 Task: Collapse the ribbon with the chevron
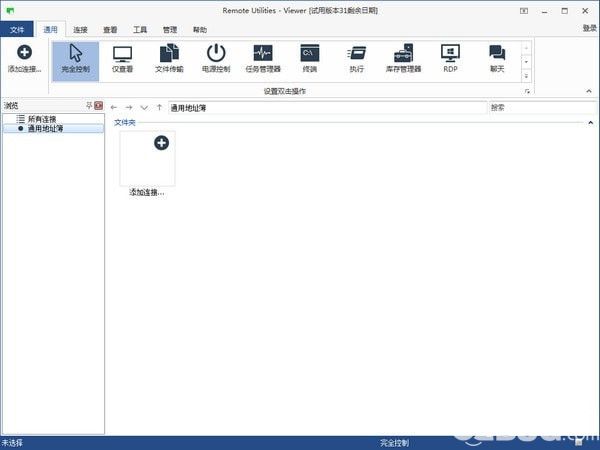[589, 91]
